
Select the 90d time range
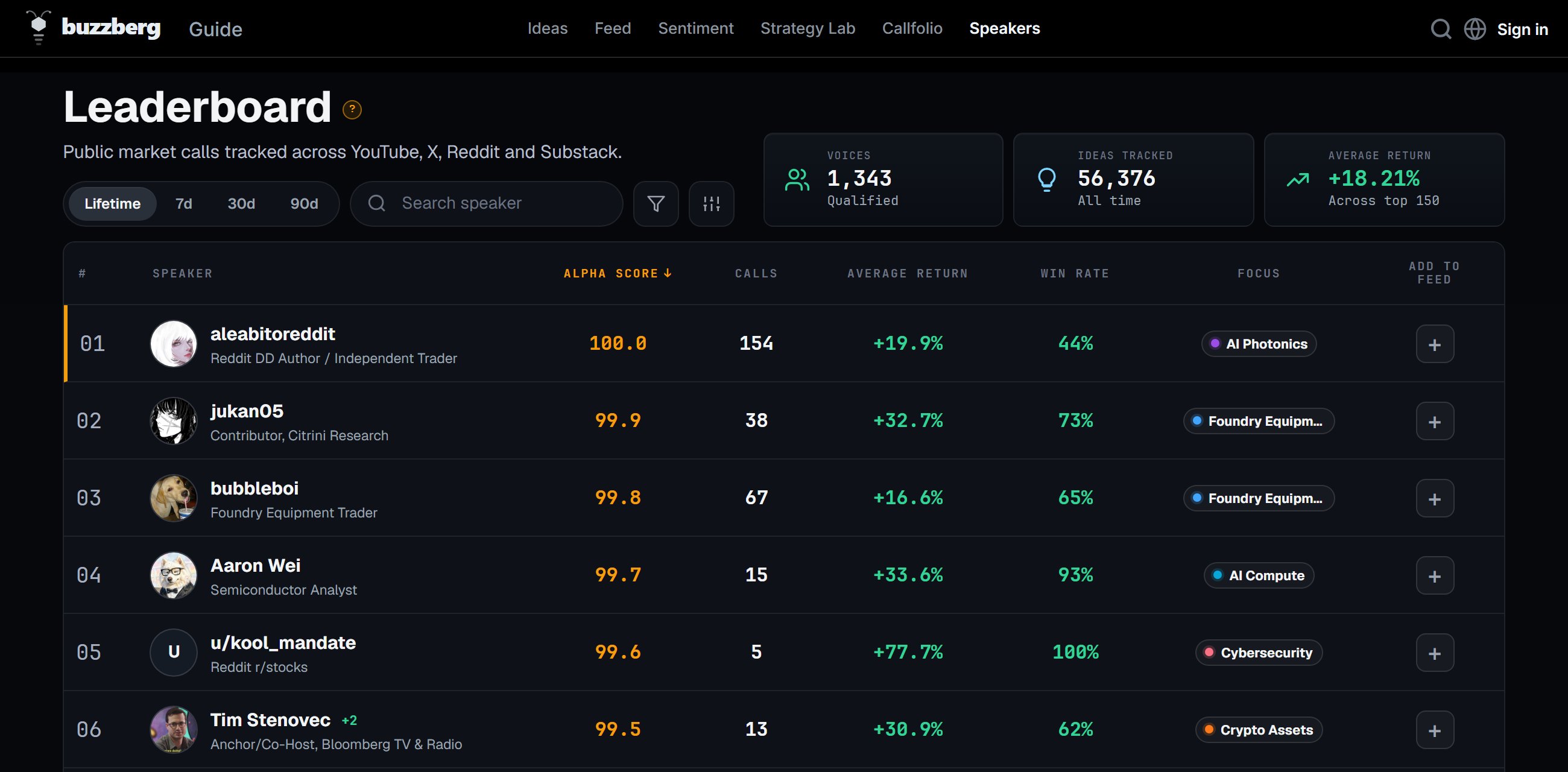point(304,203)
